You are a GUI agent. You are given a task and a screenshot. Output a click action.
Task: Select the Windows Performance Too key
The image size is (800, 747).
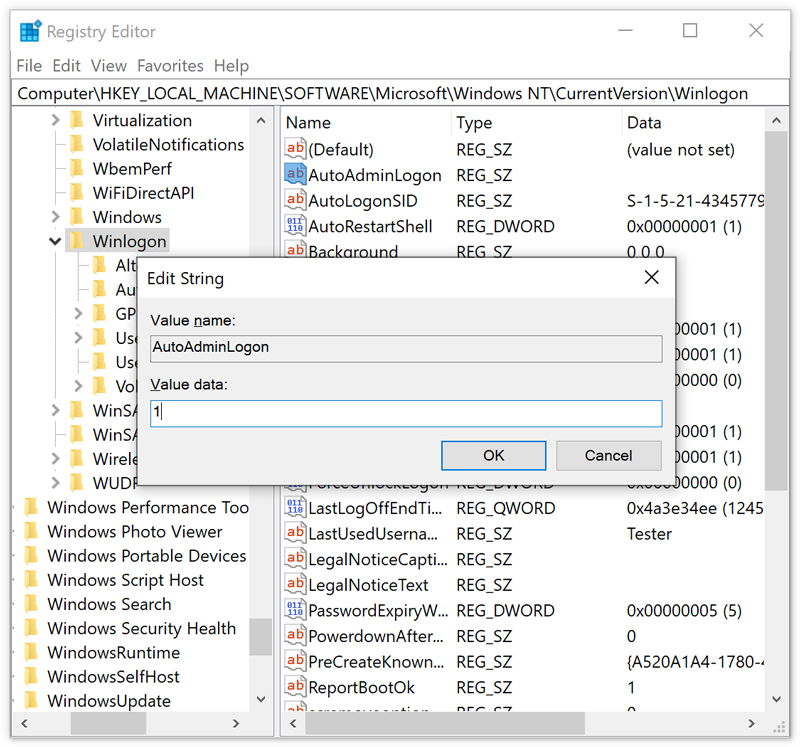coord(148,507)
